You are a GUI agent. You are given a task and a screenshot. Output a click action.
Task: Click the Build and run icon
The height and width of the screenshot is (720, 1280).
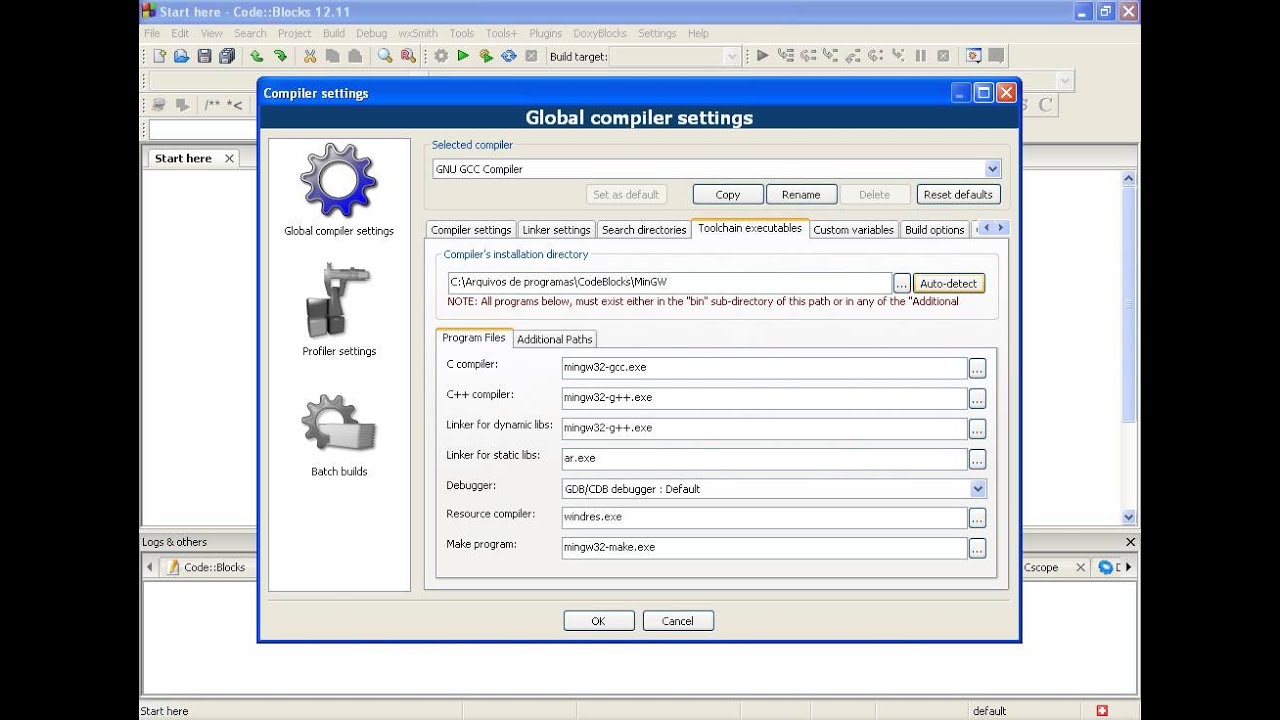click(x=486, y=56)
